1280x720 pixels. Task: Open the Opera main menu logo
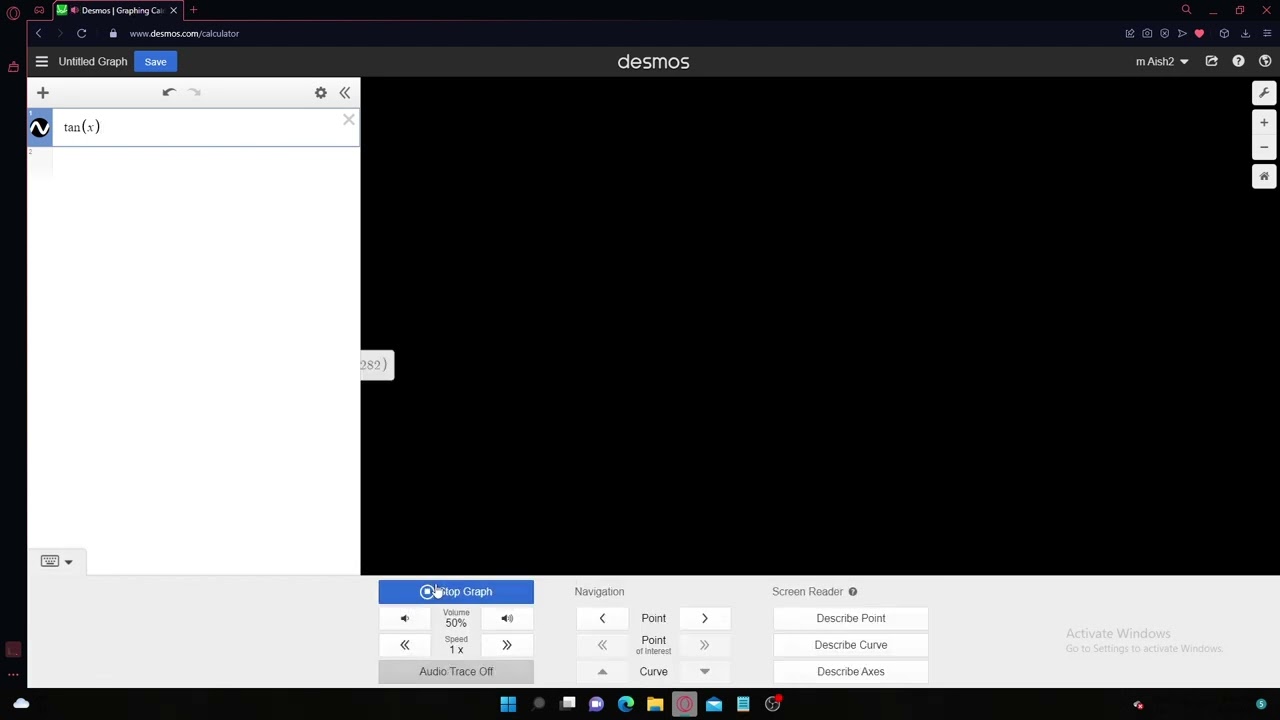[x=13, y=13]
